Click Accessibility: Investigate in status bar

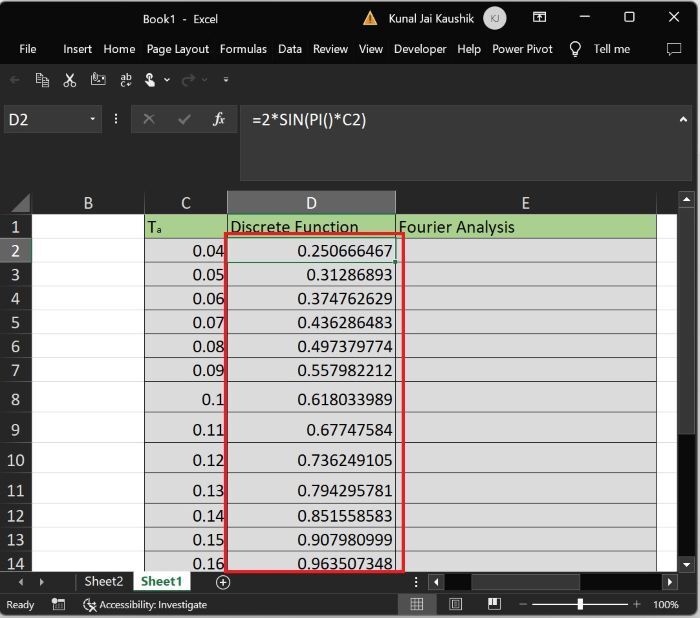(x=145, y=604)
